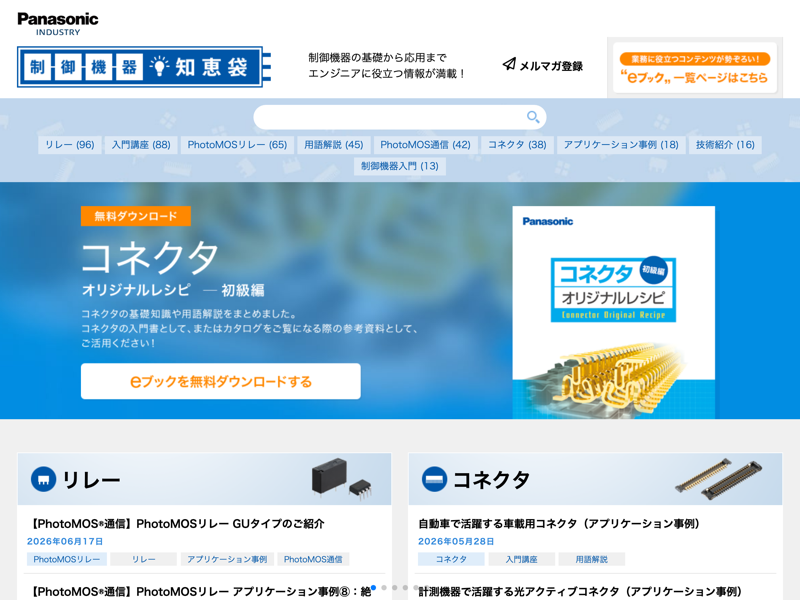800x600 pixels.
Task: Click 入門講座 tag under 車載用コネクタ article
Action: (521, 559)
